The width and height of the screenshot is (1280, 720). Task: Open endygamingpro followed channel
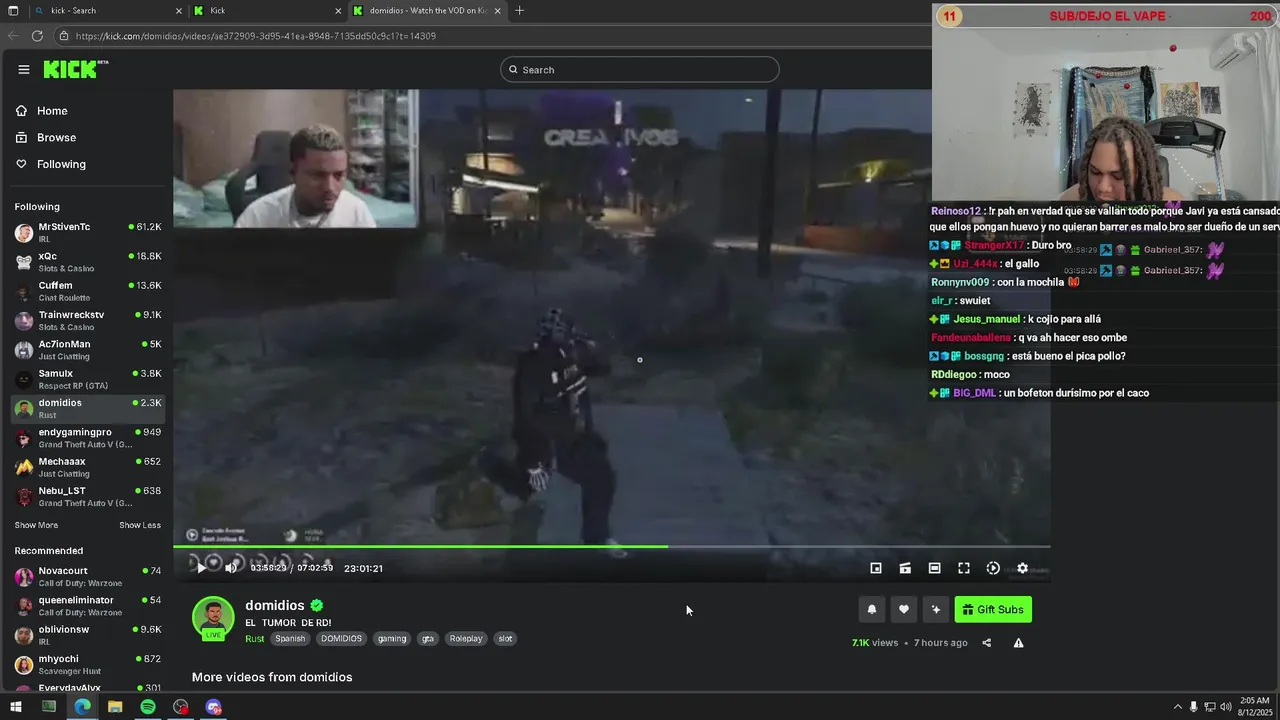[88, 438]
